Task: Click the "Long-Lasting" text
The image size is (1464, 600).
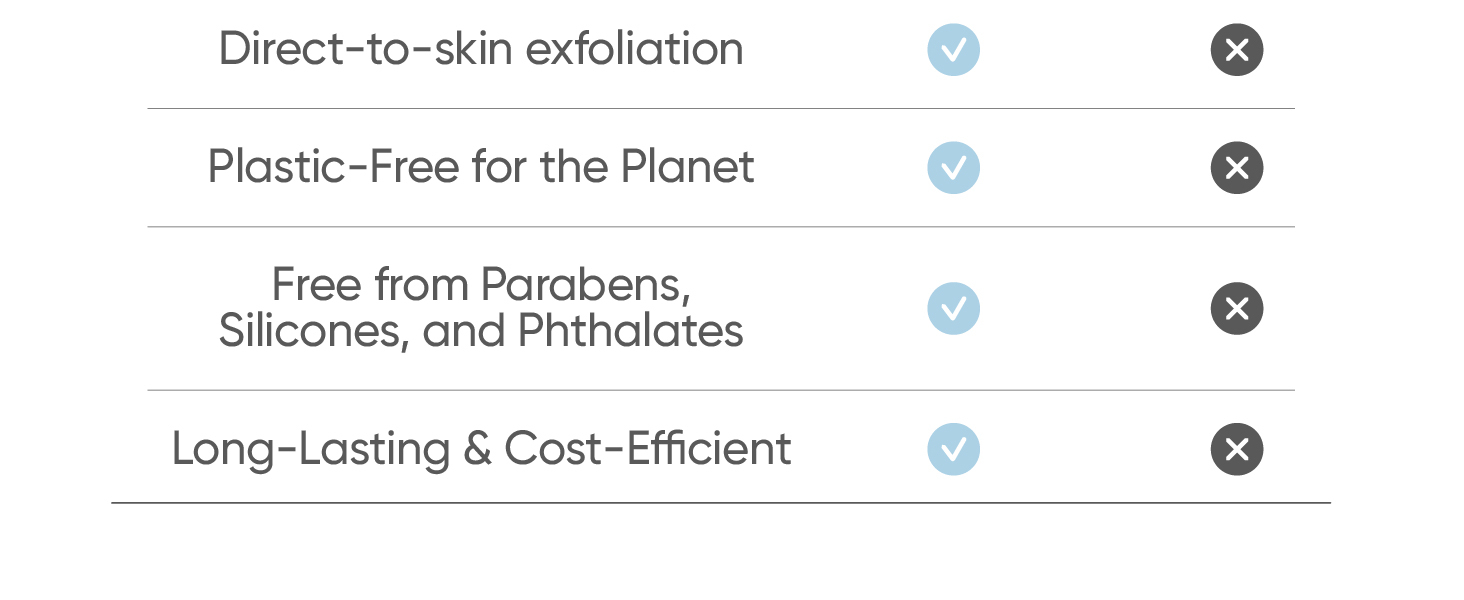Action: click(310, 450)
